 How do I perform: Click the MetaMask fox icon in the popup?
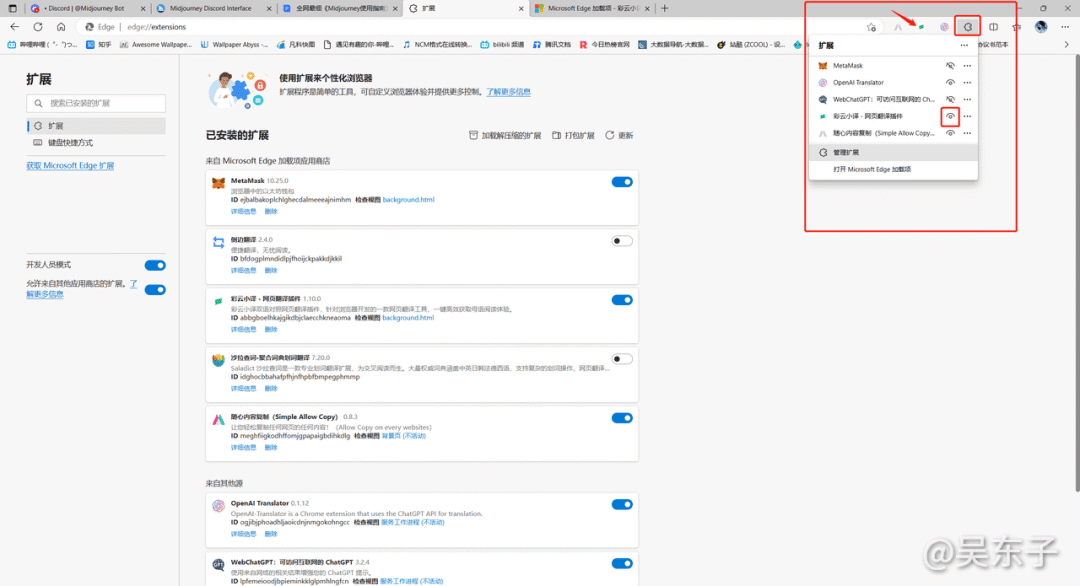pyautogui.click(x=822, y=65)
